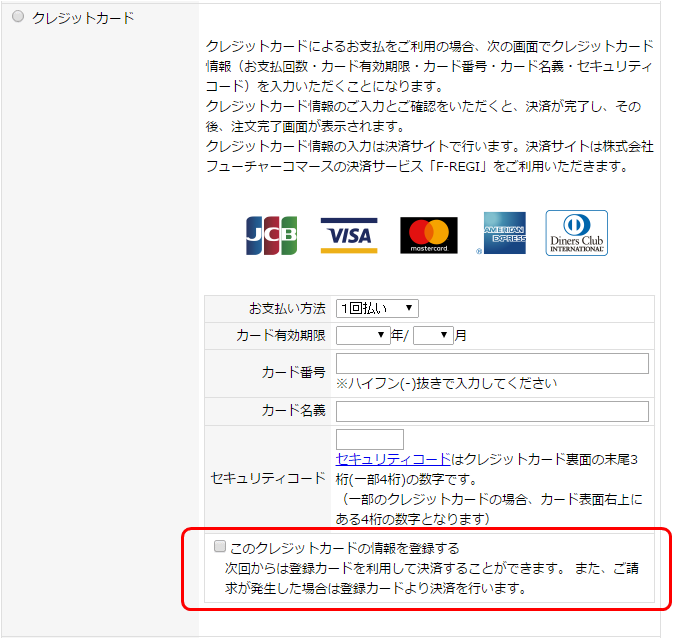Image resolution: width=676 pixels, height=639 pixels.
Task: Open the card expiry year dropdown
Action: point(363,335)
